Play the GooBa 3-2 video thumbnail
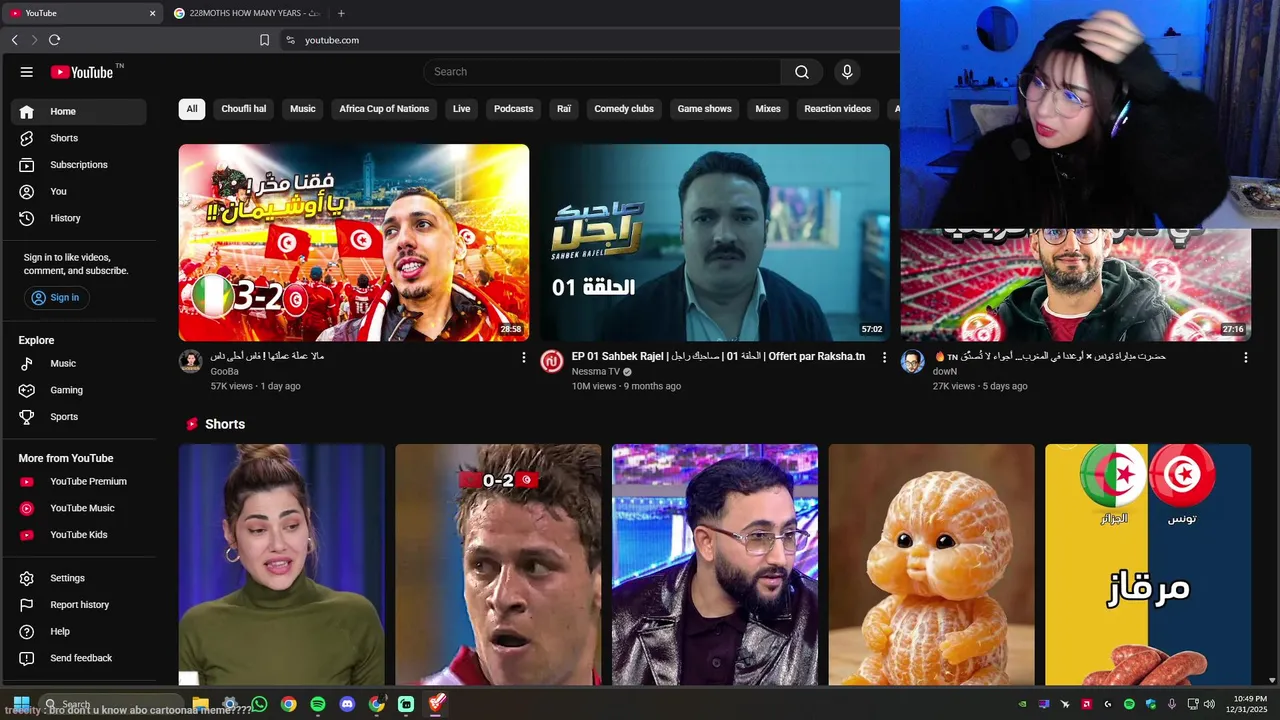 pos(354,243)
